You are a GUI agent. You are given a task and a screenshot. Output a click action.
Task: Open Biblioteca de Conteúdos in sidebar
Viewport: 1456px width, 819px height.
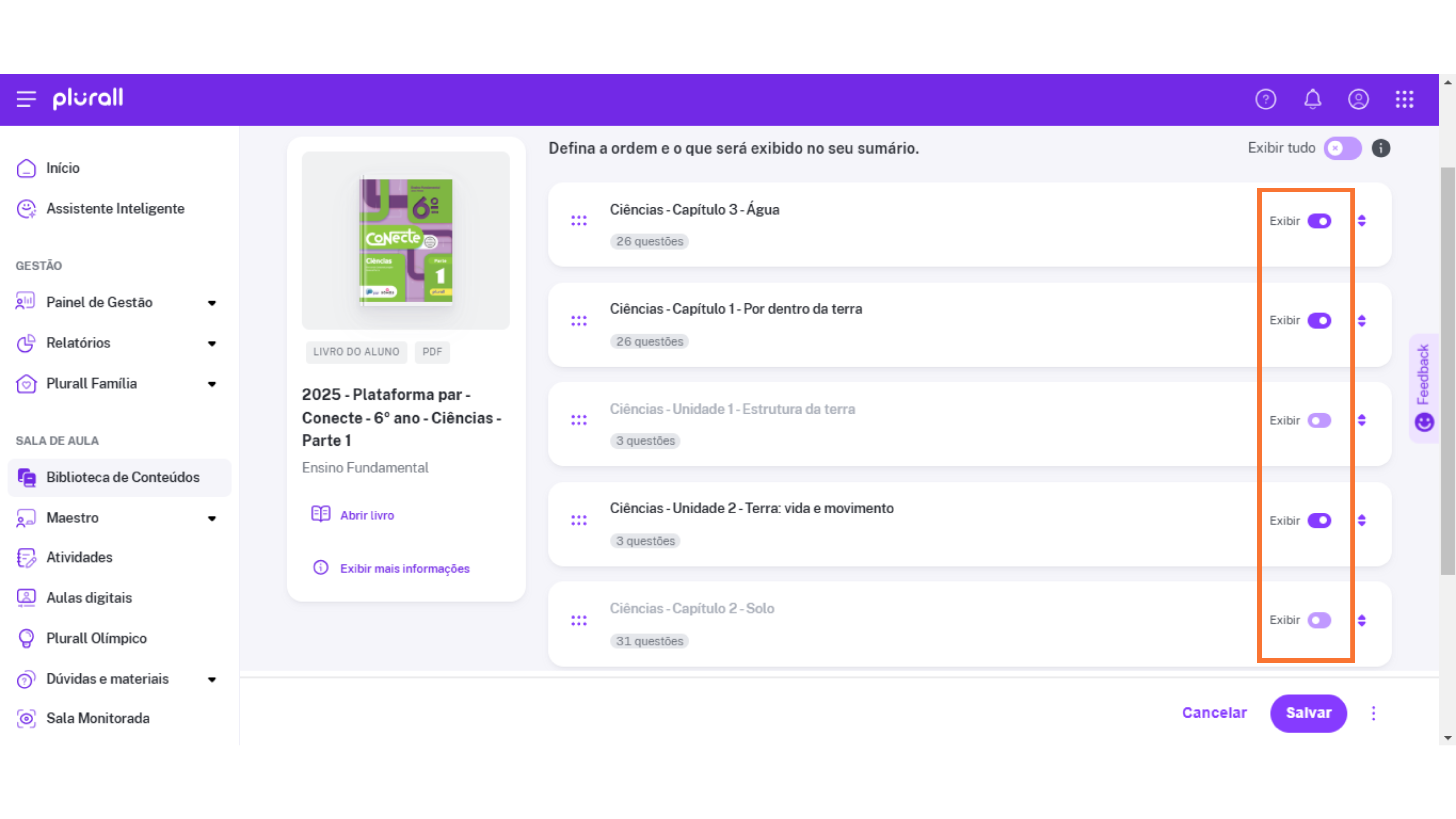tap(119, 478)
